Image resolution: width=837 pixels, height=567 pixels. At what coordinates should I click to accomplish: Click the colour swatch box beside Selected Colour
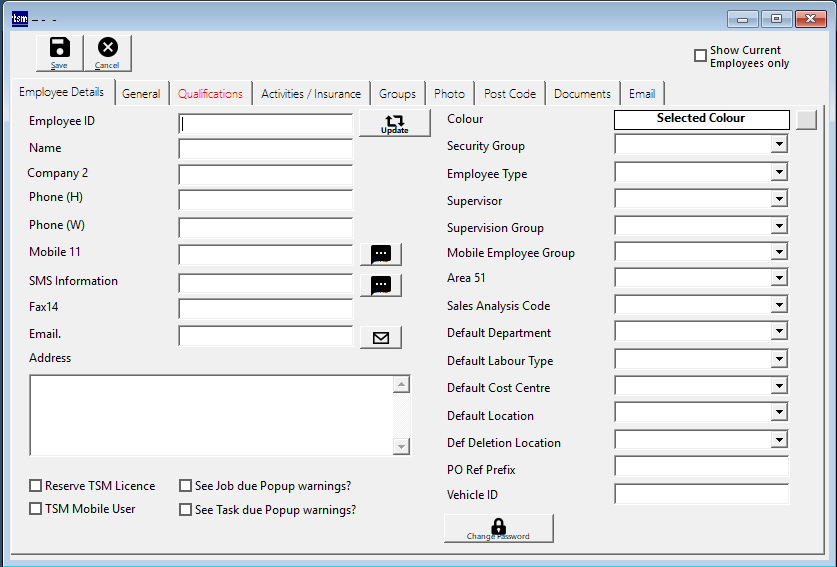pyautogui.click(x=806, y=119)
